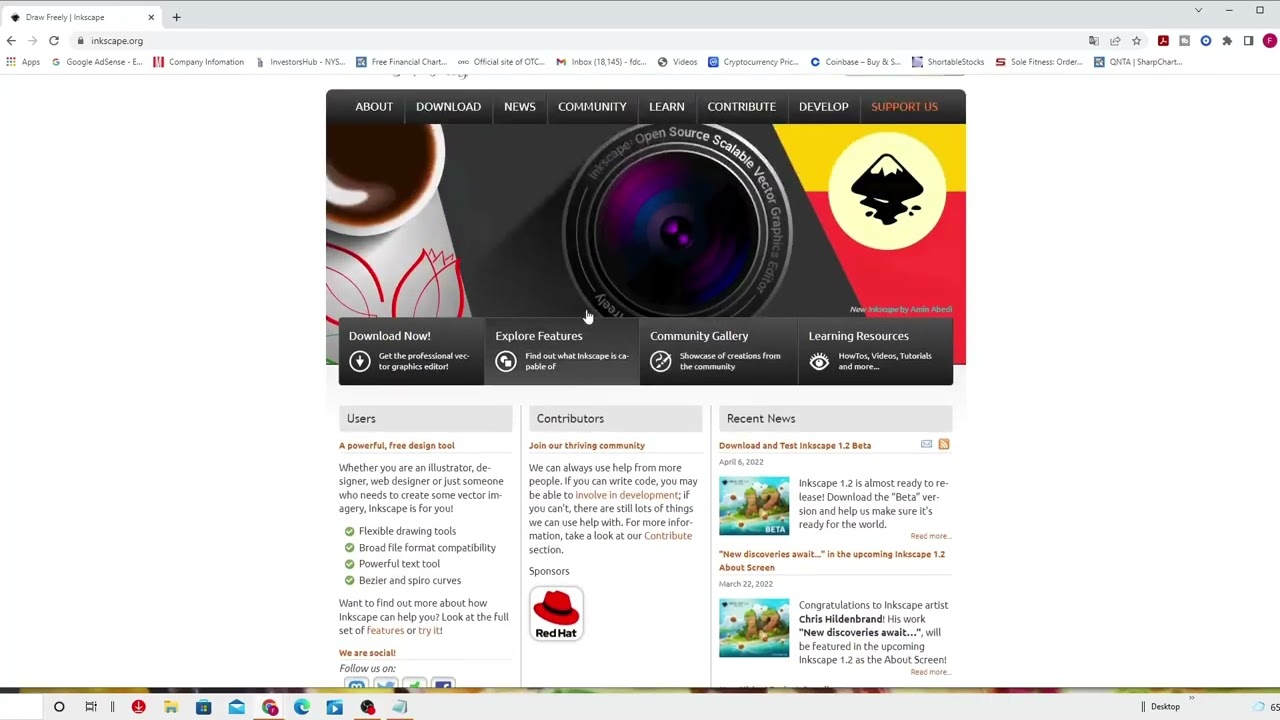The image size is (1280, 720).
Task: Click the Download Now arrow icon
Action: 360,361
